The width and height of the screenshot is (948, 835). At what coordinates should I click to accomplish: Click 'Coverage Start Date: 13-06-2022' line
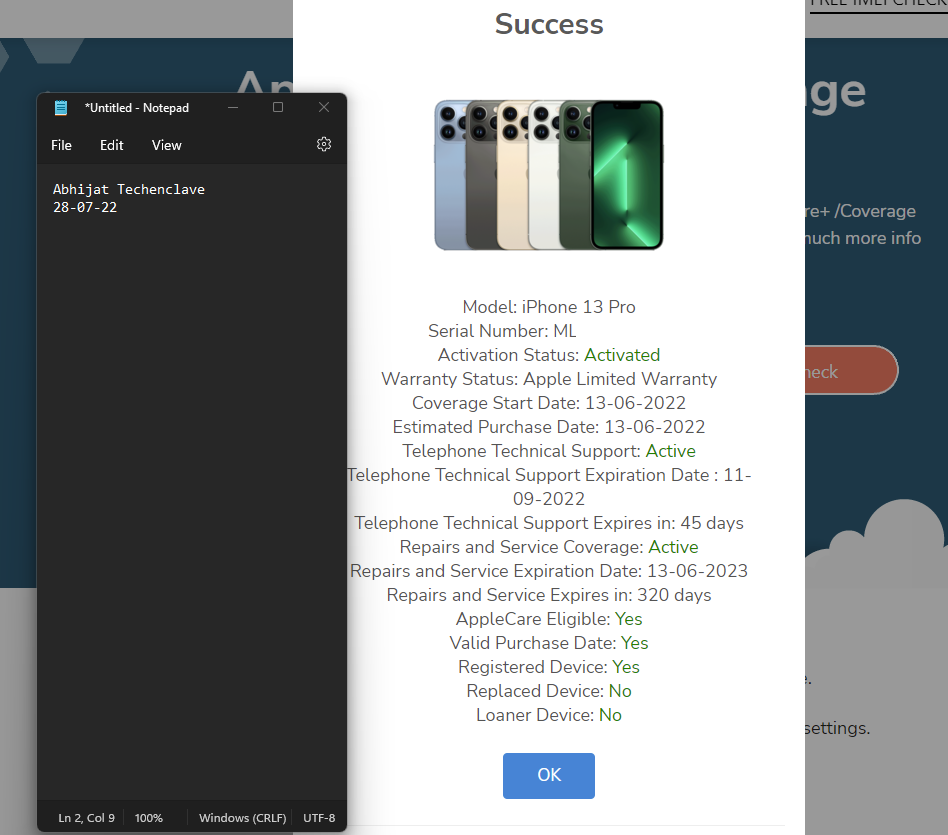coord(549,403)
